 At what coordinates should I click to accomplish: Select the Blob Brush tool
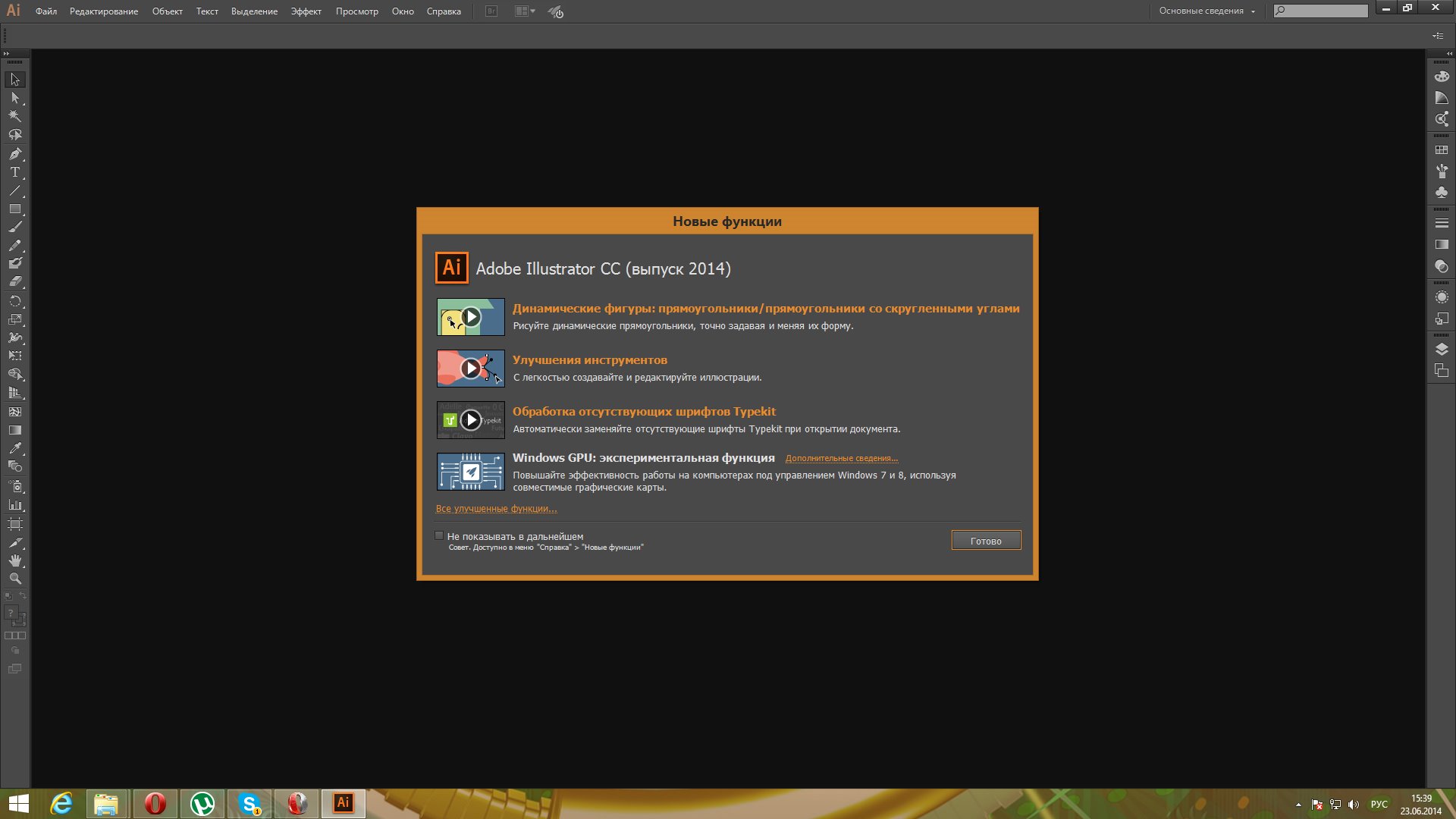click(x=15, y=263)
